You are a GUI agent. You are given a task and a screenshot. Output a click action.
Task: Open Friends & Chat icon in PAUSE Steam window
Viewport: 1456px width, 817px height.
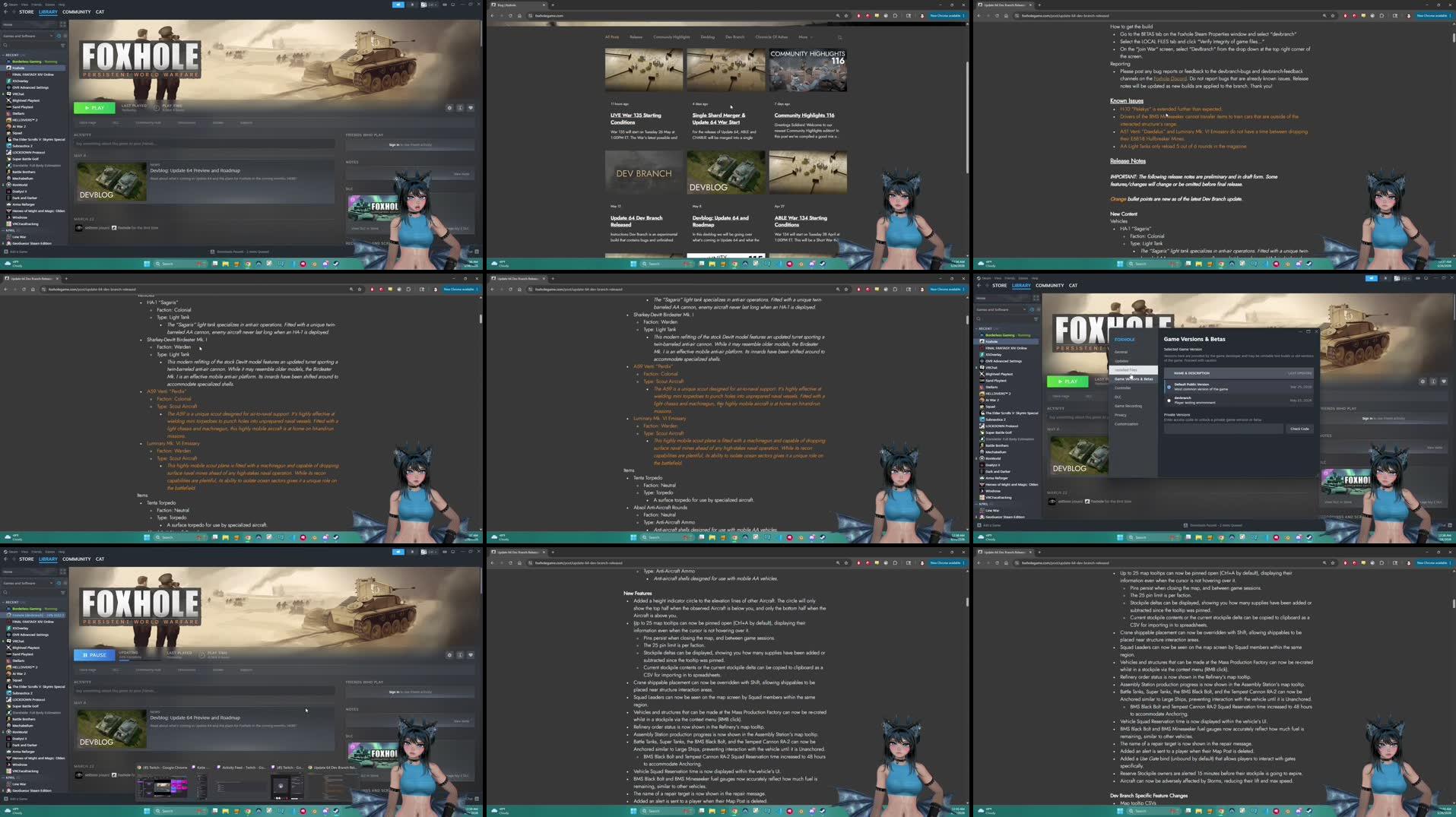476,798
